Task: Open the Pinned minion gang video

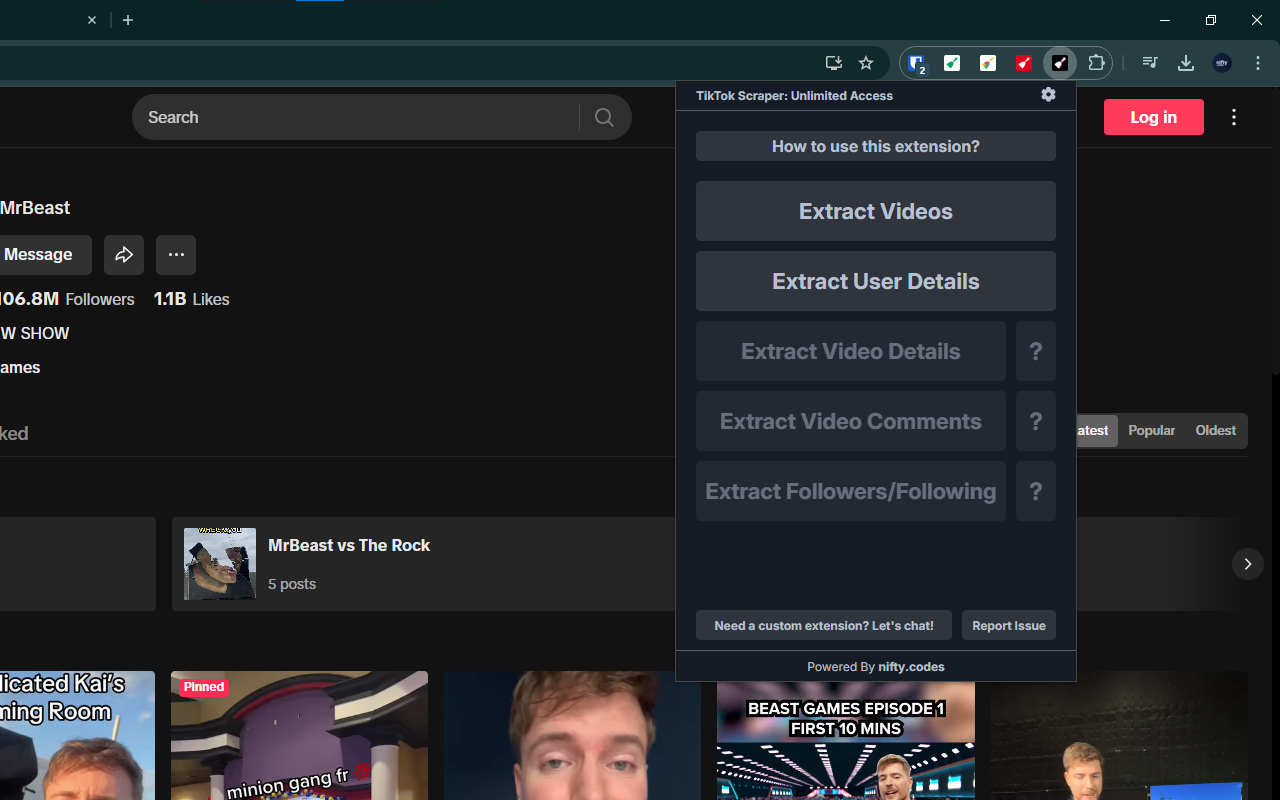Action: pyautogui.click(x=299, y=735)
